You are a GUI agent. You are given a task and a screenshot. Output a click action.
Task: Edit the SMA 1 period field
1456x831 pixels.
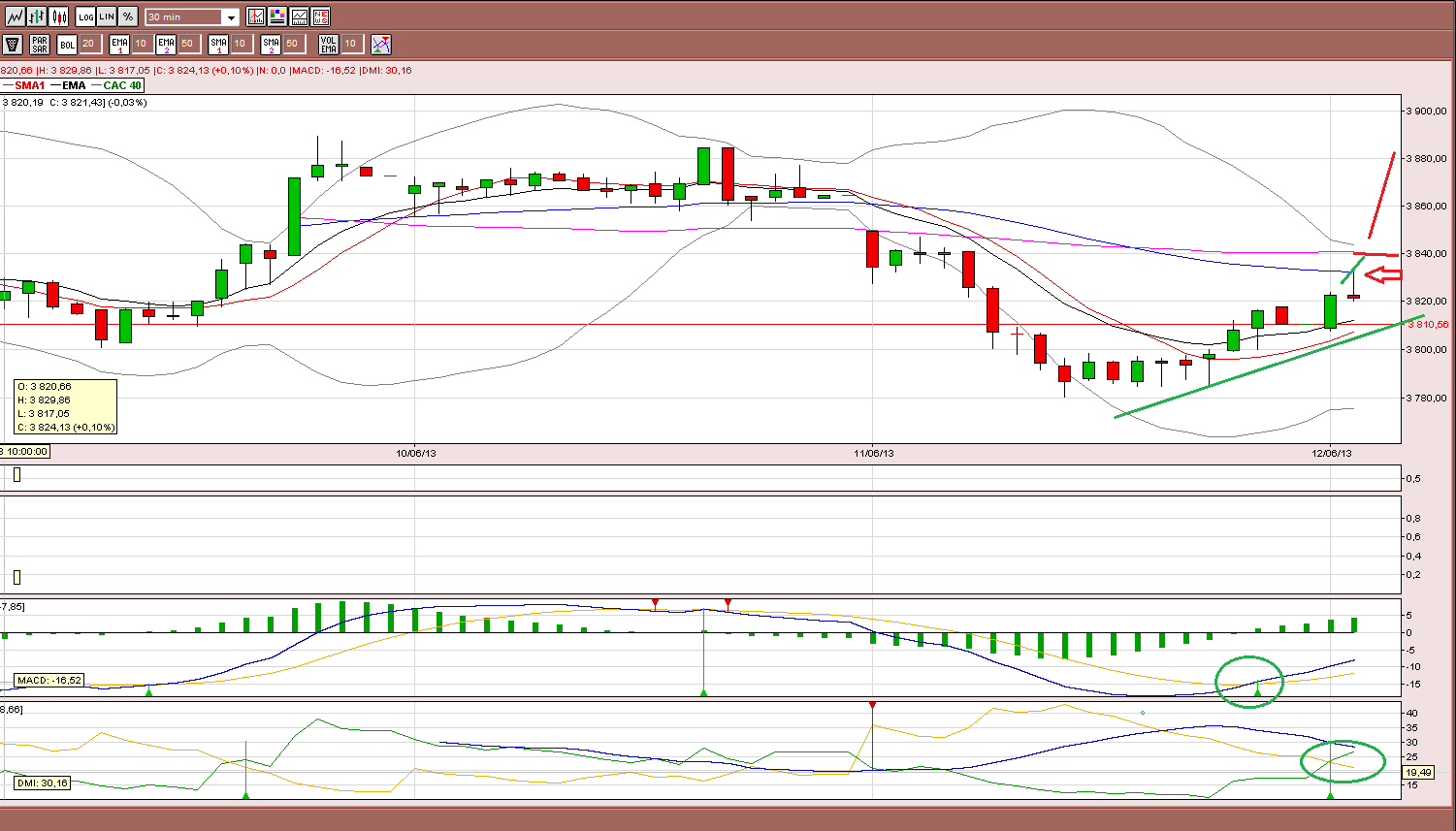[x=241, y=44]
